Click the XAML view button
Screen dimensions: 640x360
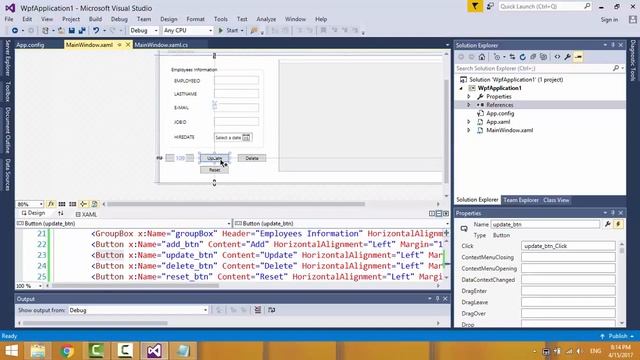[86, 214]
